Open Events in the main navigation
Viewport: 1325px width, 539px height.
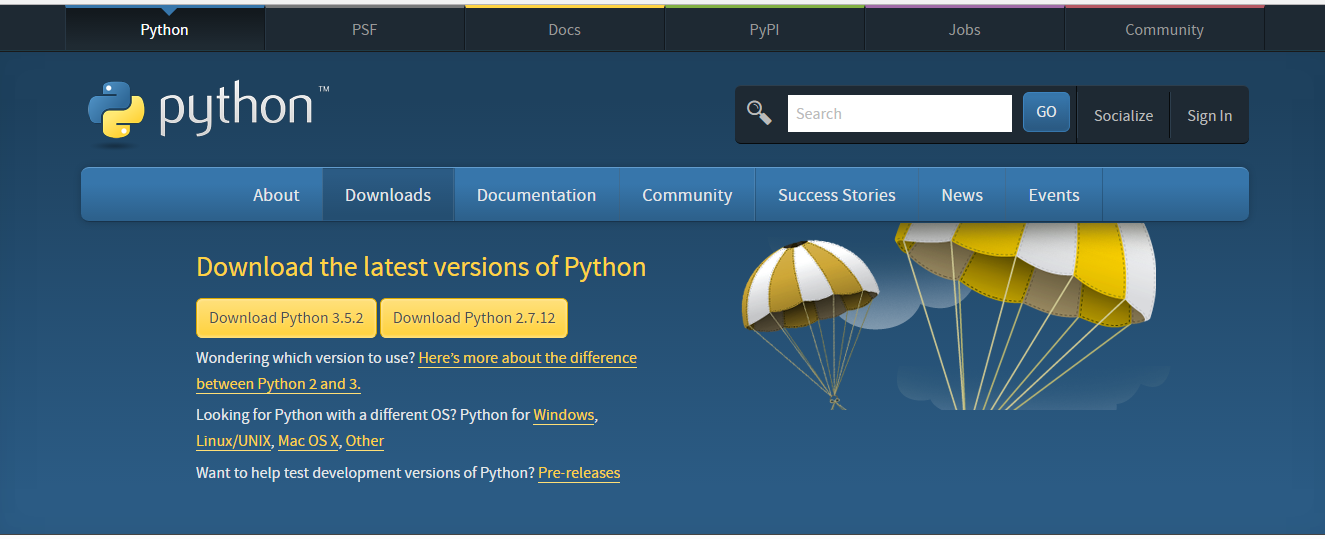tap(1054, 195)
